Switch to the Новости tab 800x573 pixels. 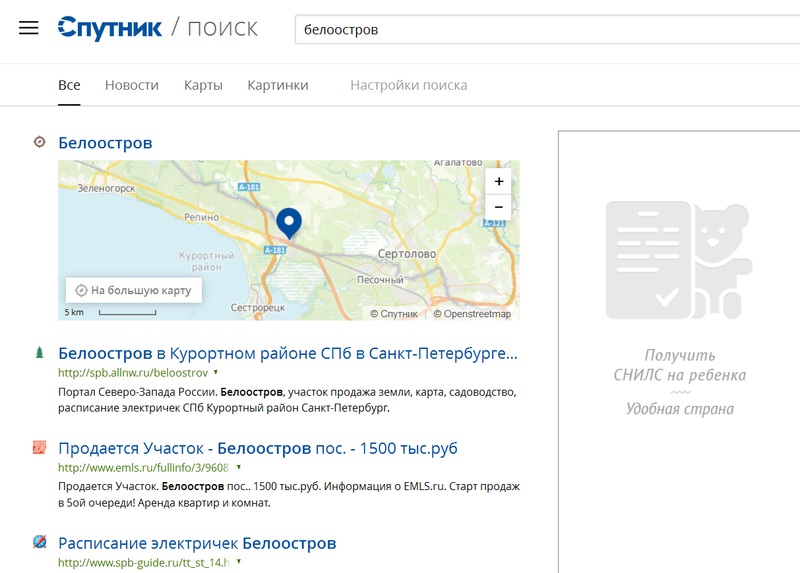click(132, 85)
